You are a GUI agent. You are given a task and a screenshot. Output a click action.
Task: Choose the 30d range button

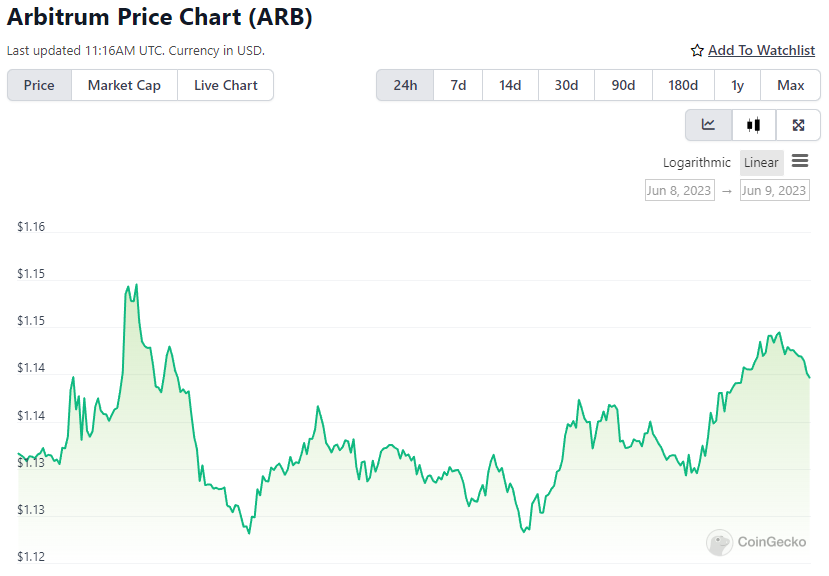[x=566, y=85]
